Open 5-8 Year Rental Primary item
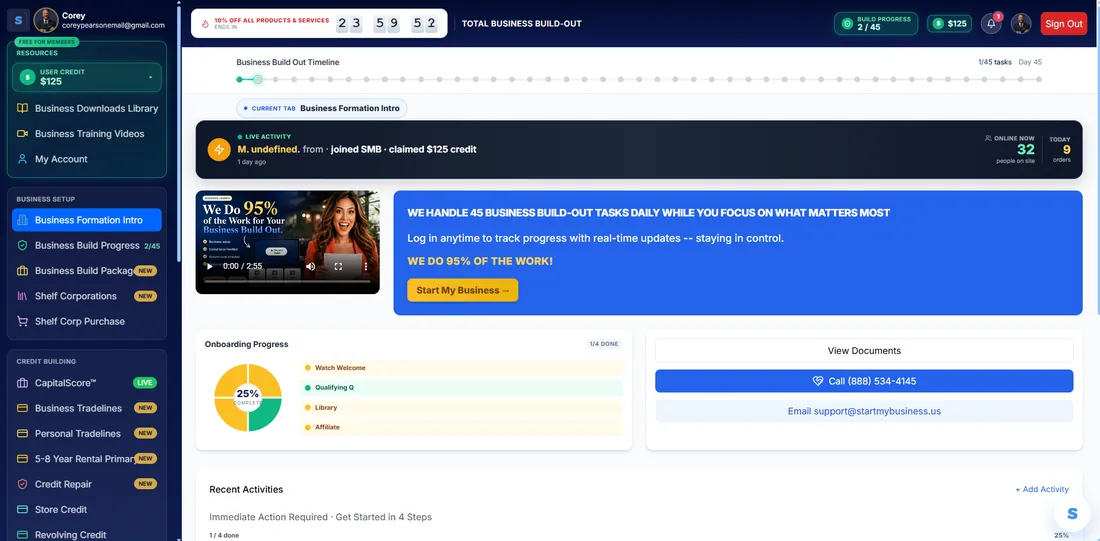This screenshot has height=541, width=1100. [87, 459]
